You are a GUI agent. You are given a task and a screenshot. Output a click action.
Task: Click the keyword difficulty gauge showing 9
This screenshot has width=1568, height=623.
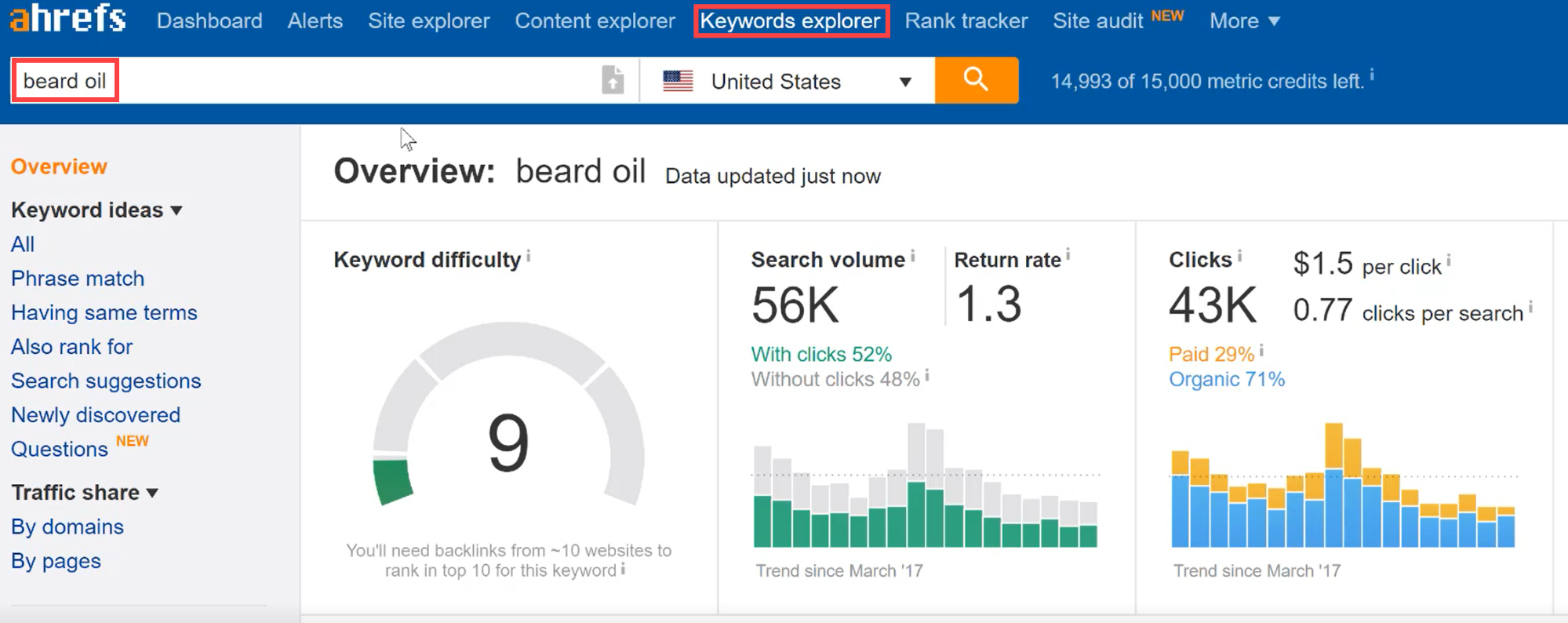pos(508,424)
